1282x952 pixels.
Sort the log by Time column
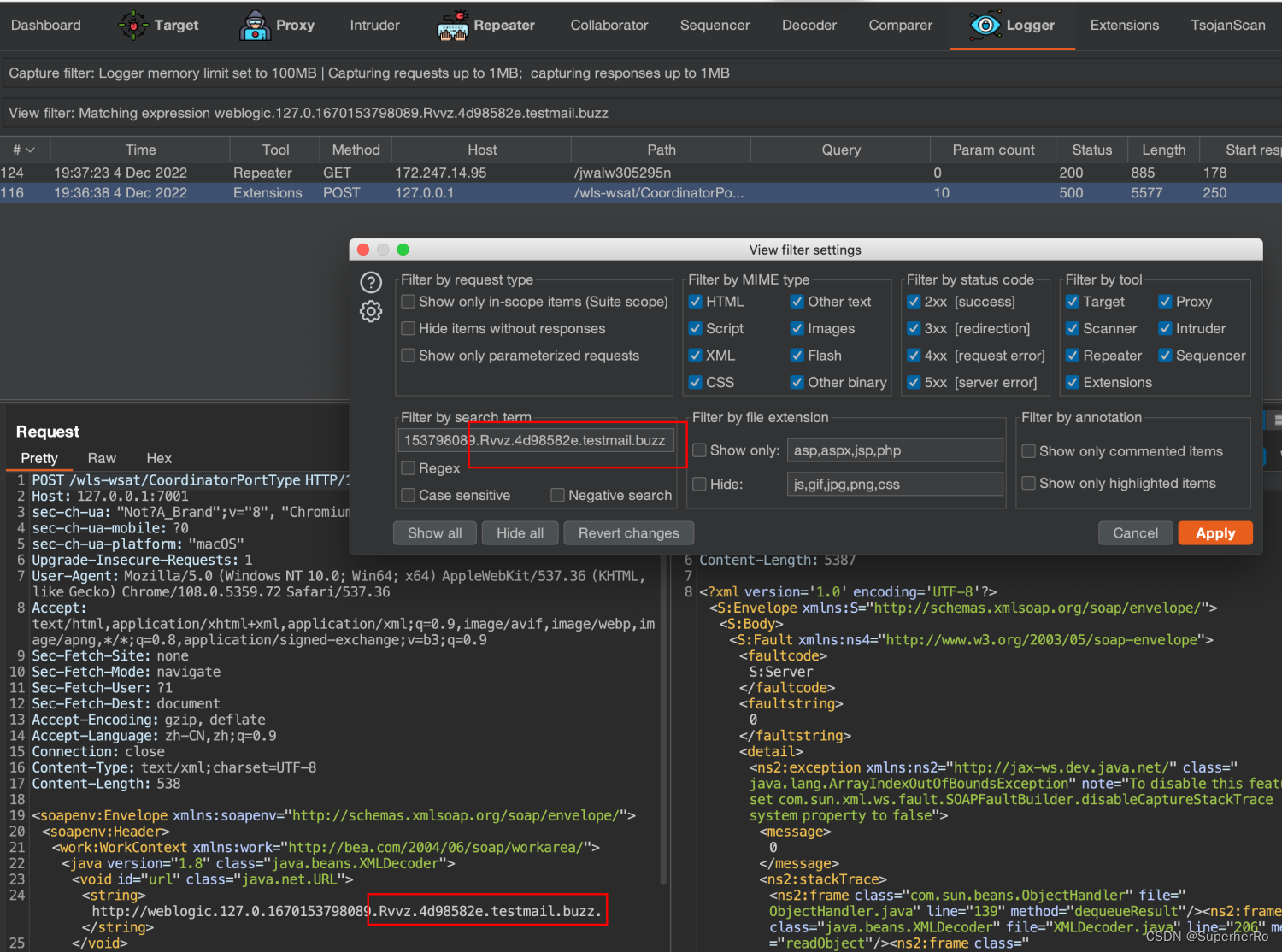pos(140,150)
